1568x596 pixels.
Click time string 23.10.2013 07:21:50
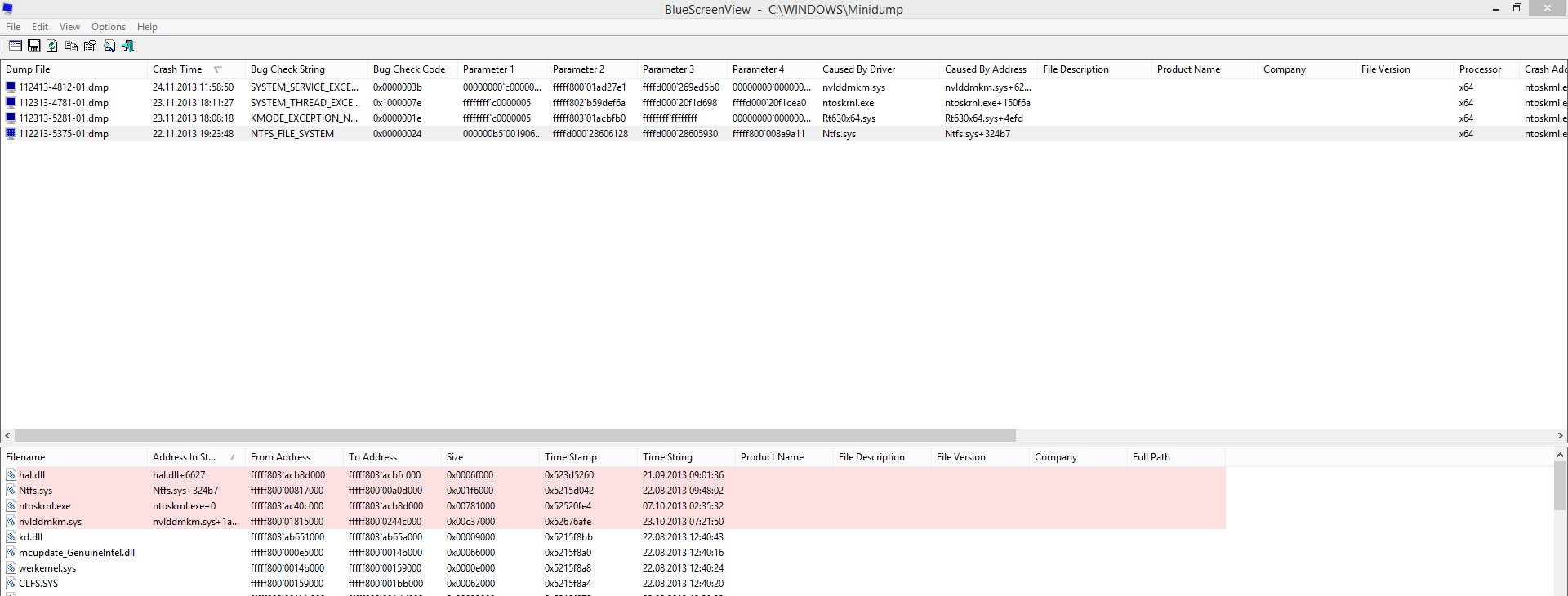coord(683,521)
